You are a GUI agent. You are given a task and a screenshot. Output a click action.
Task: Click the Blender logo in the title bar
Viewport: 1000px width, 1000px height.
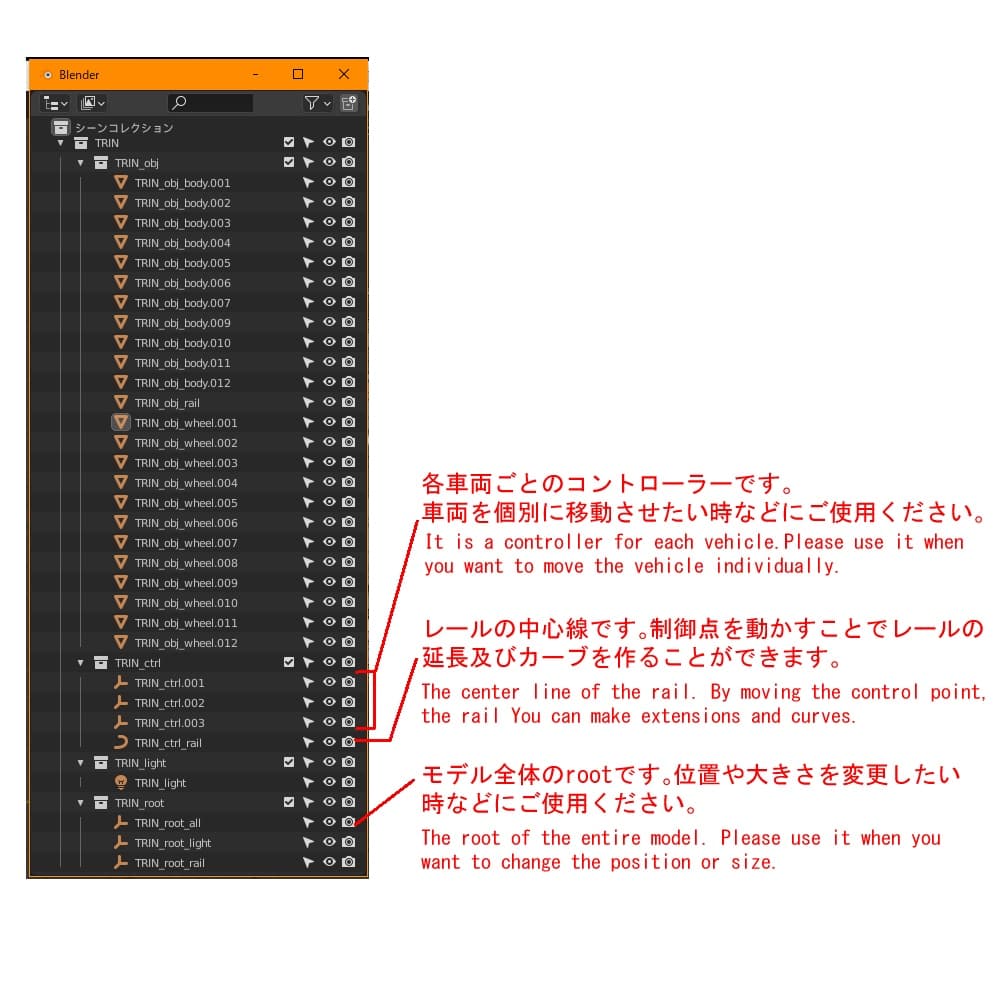48,74
